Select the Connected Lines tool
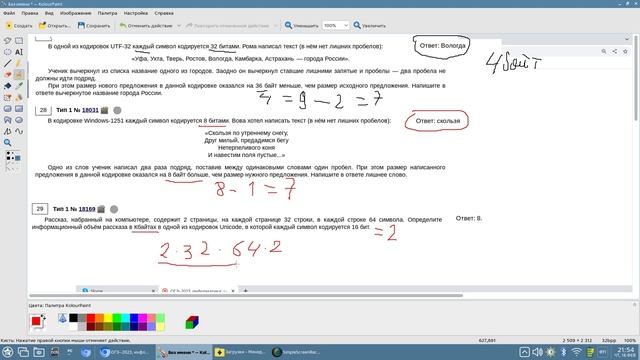 point(7,131)
